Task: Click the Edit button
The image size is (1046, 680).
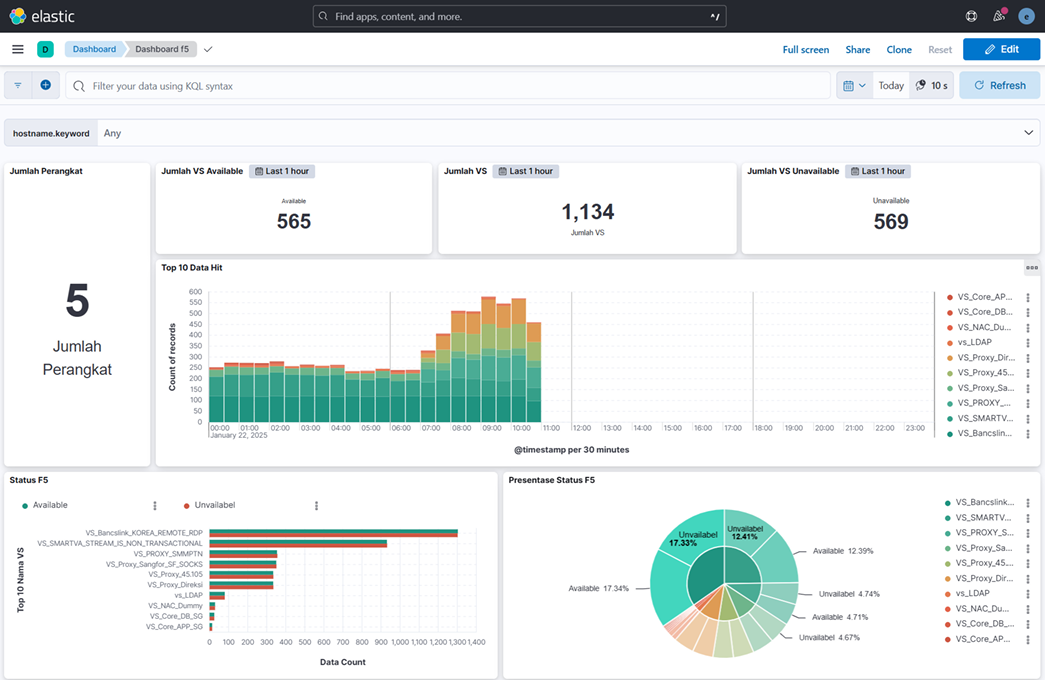Action: (1001, 49)
